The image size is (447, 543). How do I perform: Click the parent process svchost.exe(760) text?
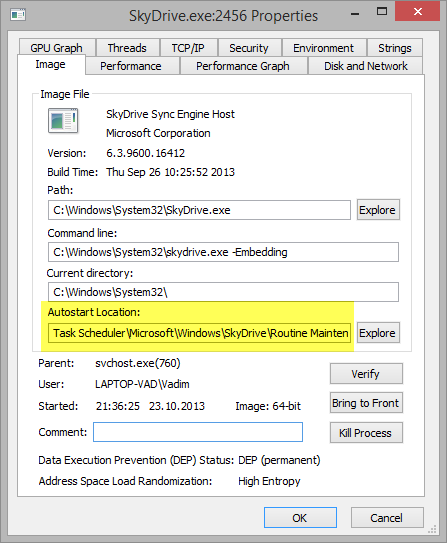(x=138, y=363)
